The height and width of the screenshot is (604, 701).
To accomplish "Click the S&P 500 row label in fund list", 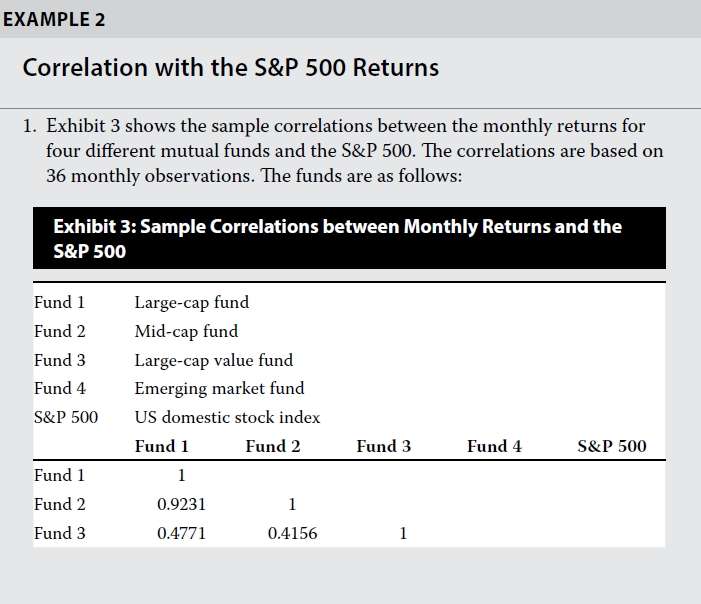I will [x=66, y=418].
